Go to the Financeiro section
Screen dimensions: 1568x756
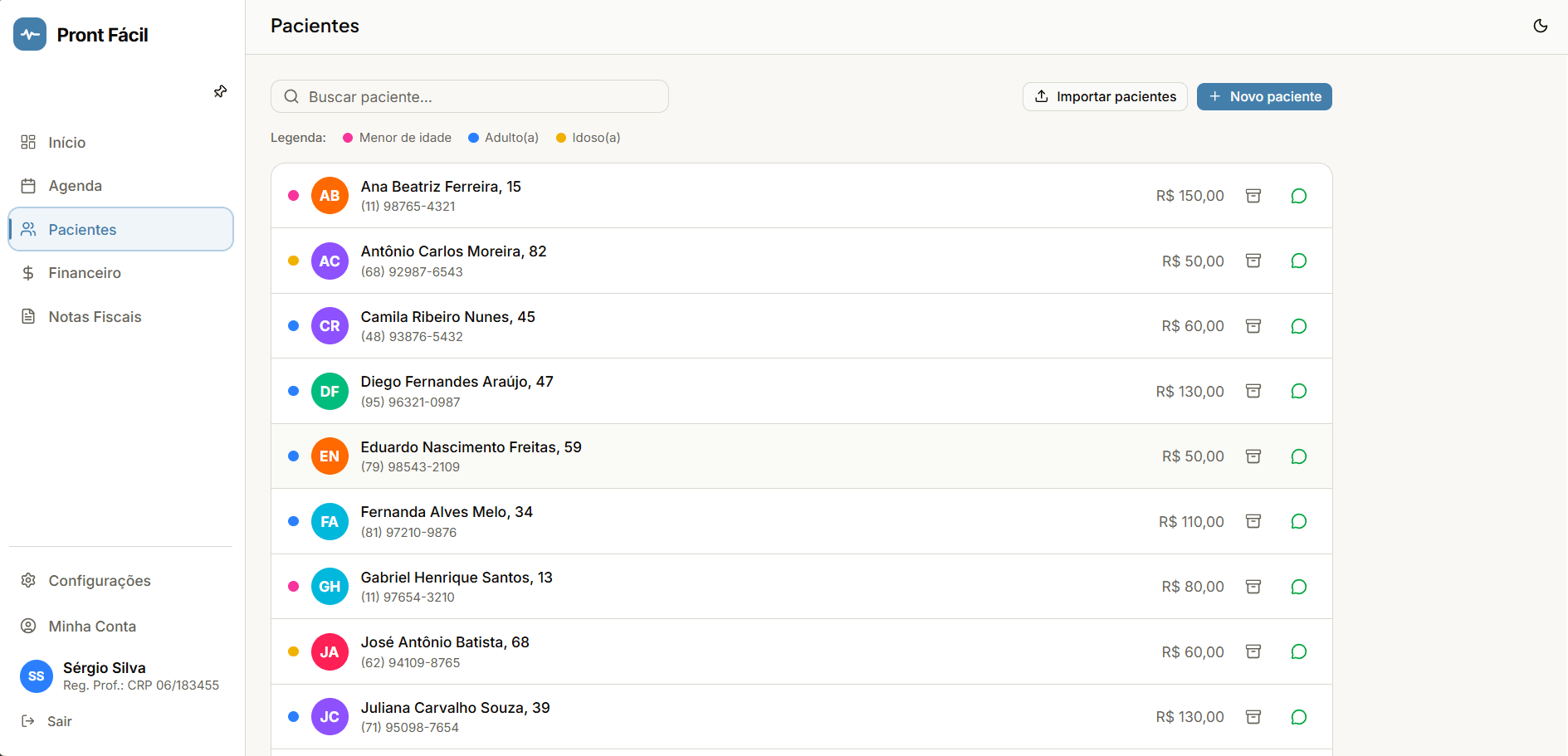(120, 273)
